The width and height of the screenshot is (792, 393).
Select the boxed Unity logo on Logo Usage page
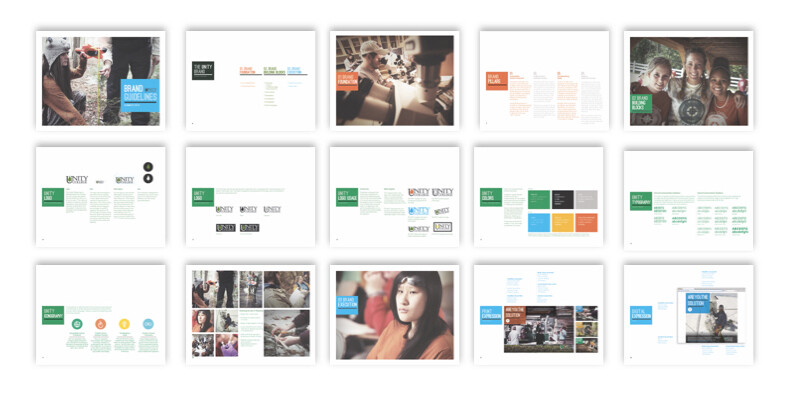click(442, 227)
